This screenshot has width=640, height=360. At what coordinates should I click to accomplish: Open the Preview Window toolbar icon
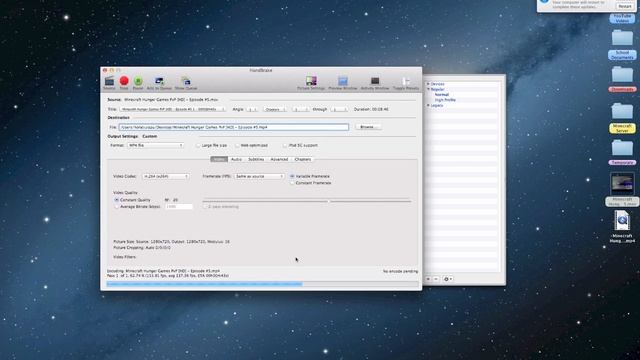(x=343, y=81)
